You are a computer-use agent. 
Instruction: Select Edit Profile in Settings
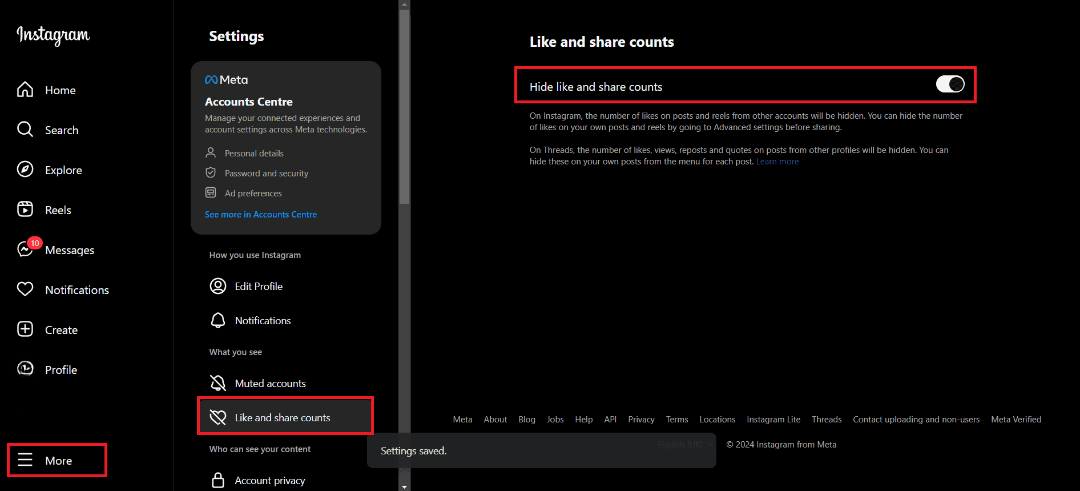[258, 286]
